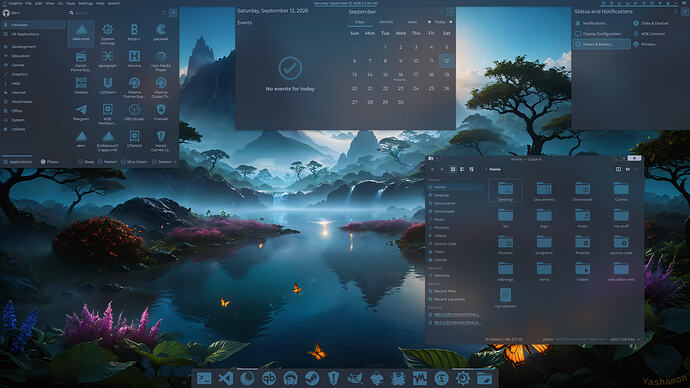
Task: Launch GZDoom from launcher favorites
Action: pyautogui.click(x=107, y=86)
